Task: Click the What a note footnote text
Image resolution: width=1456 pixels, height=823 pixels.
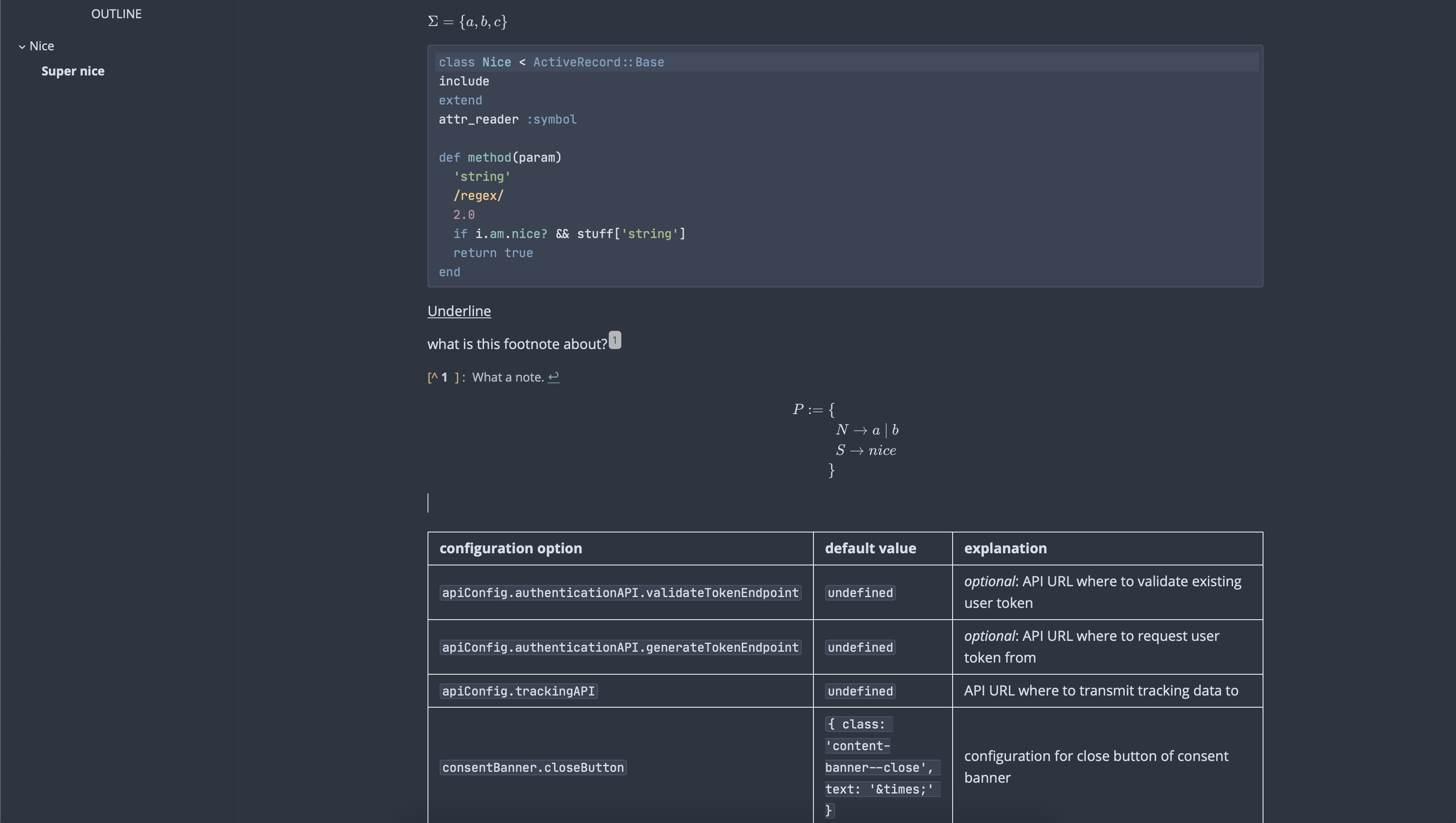Action: click(508, 378)
